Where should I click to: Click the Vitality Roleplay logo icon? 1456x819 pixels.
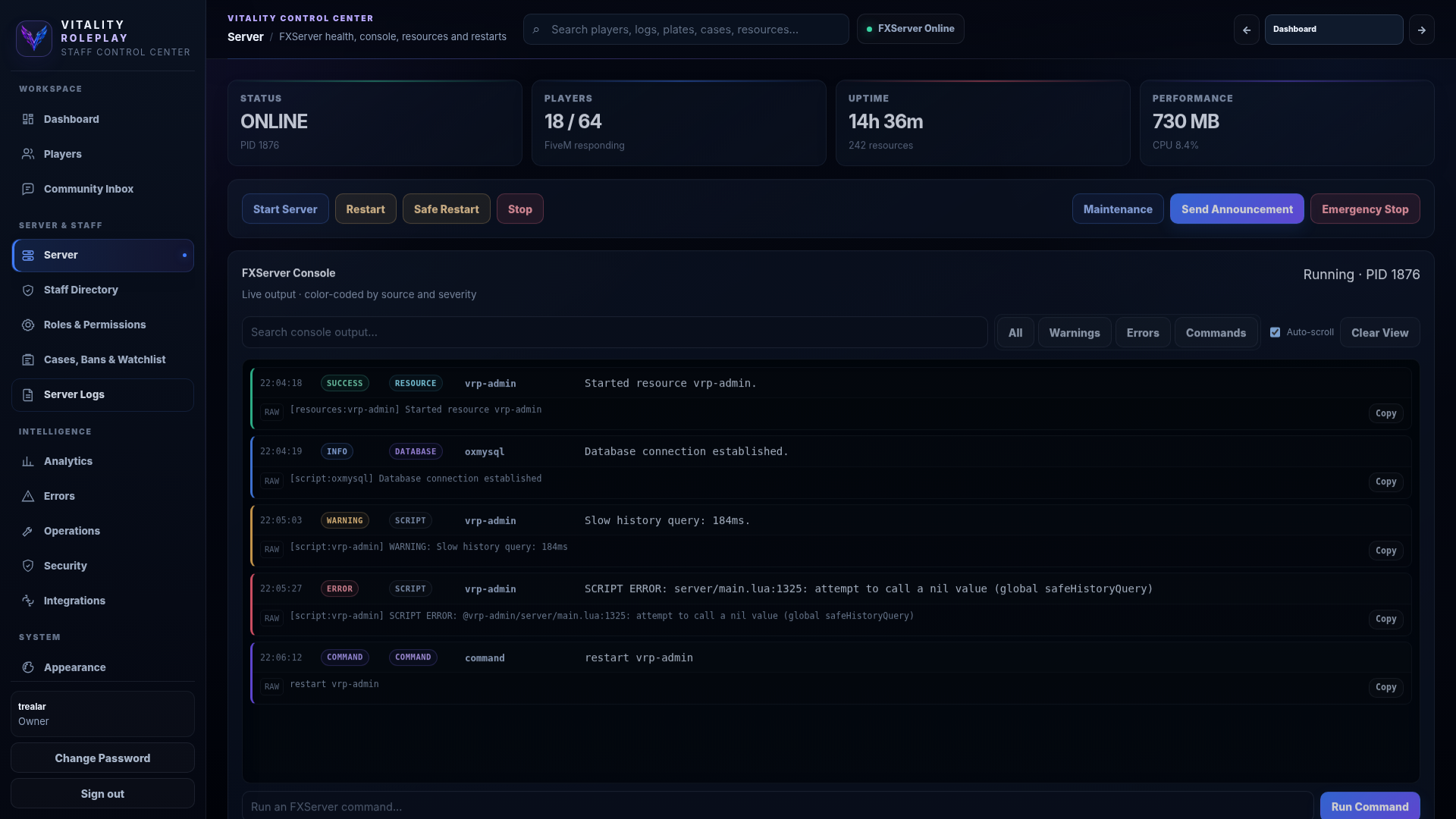34,38
